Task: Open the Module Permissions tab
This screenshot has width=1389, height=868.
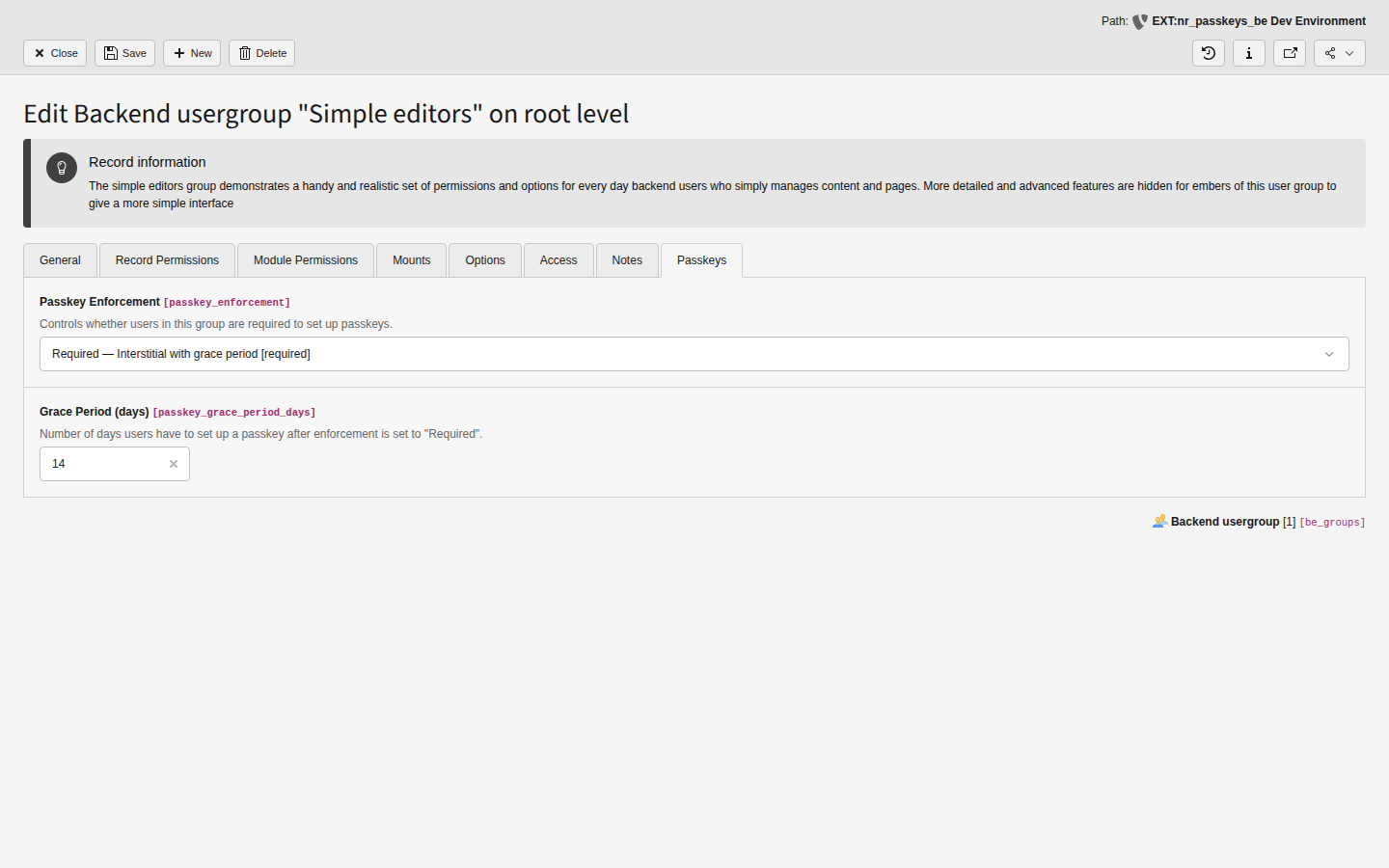Action: pos(306,260)
